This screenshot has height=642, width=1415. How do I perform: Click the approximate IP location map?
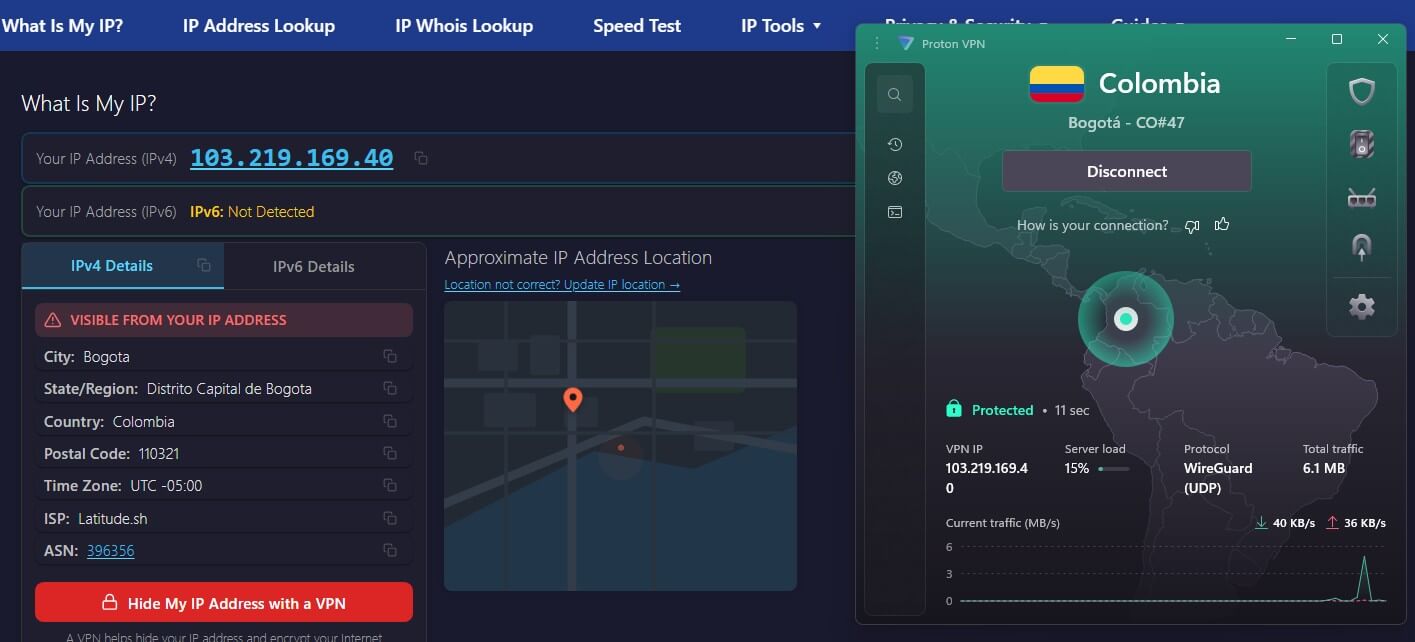[x=620, y=446]
